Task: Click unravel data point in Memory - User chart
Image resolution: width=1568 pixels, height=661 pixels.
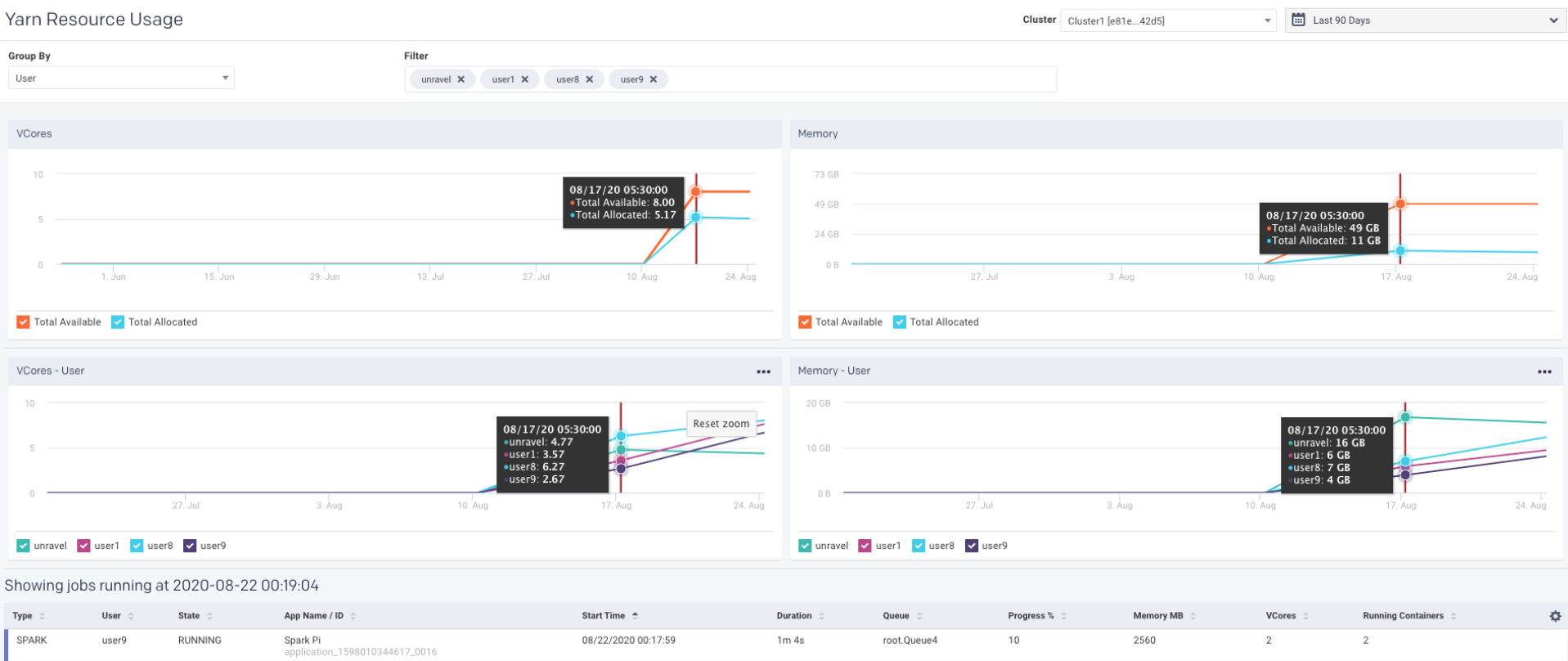Action: (x=1405, y=417)
